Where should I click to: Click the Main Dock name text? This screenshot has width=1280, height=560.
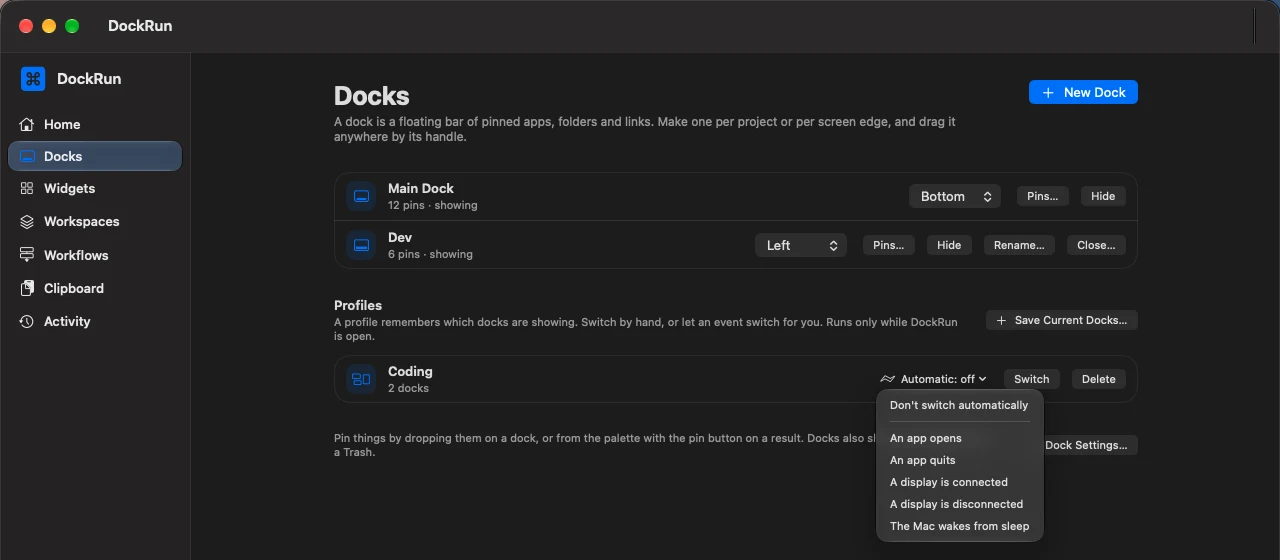(421, 188)
